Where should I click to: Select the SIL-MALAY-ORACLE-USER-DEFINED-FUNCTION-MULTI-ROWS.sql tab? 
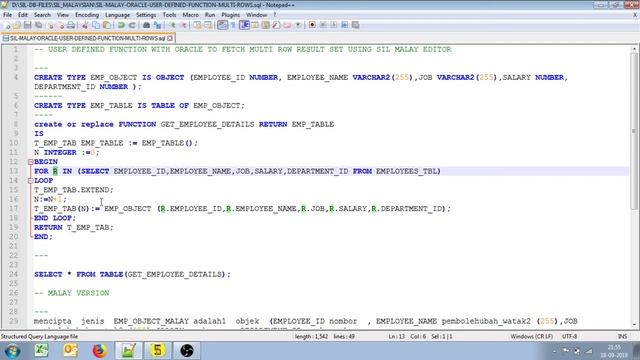coord(87,38)
